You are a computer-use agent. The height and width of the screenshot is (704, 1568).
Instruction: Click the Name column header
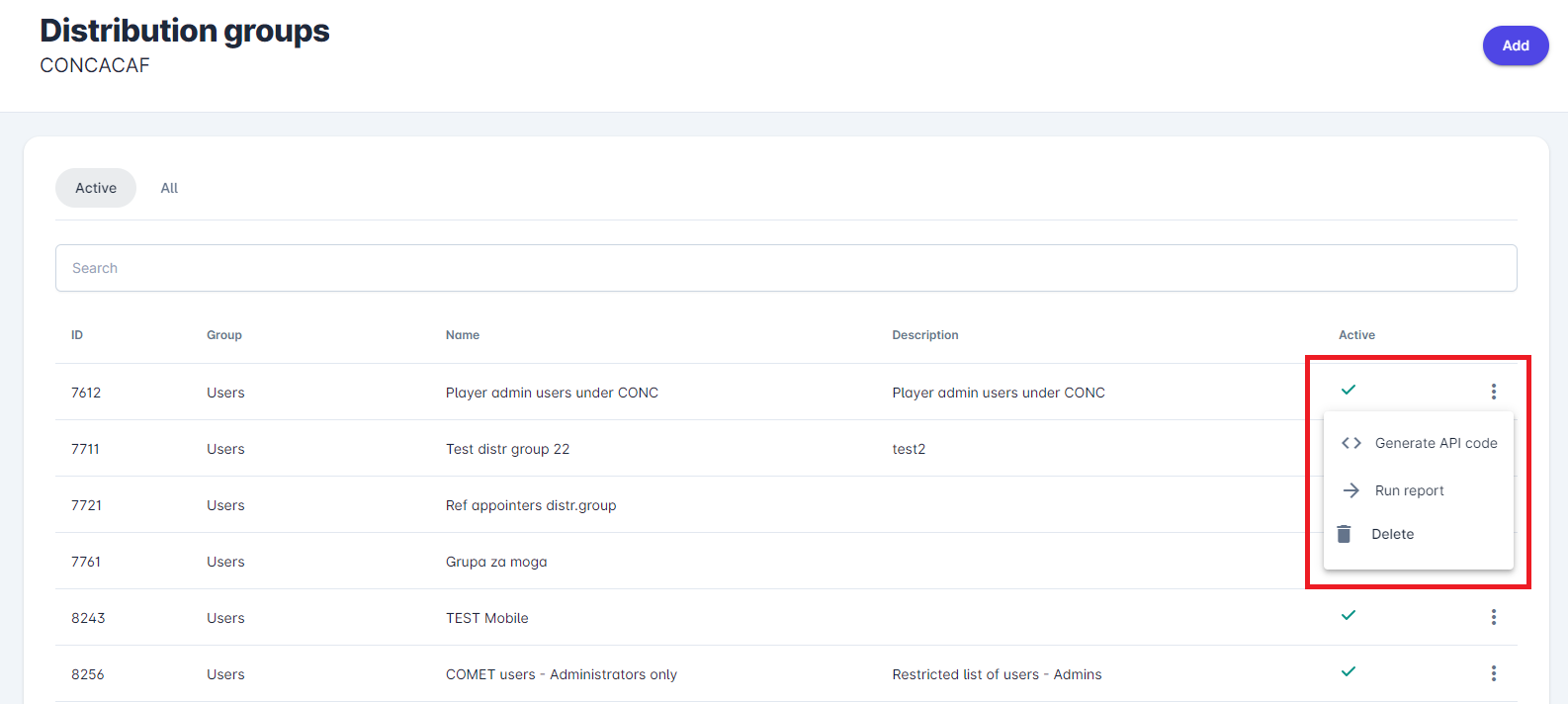point(462,335)
